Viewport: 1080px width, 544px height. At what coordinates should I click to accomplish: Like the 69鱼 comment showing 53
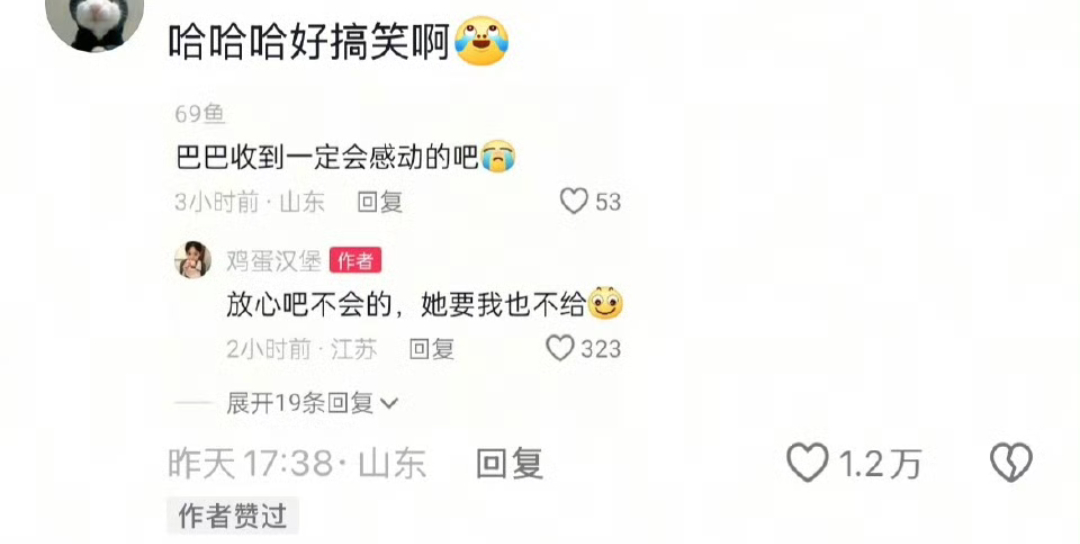pos(574,201)
